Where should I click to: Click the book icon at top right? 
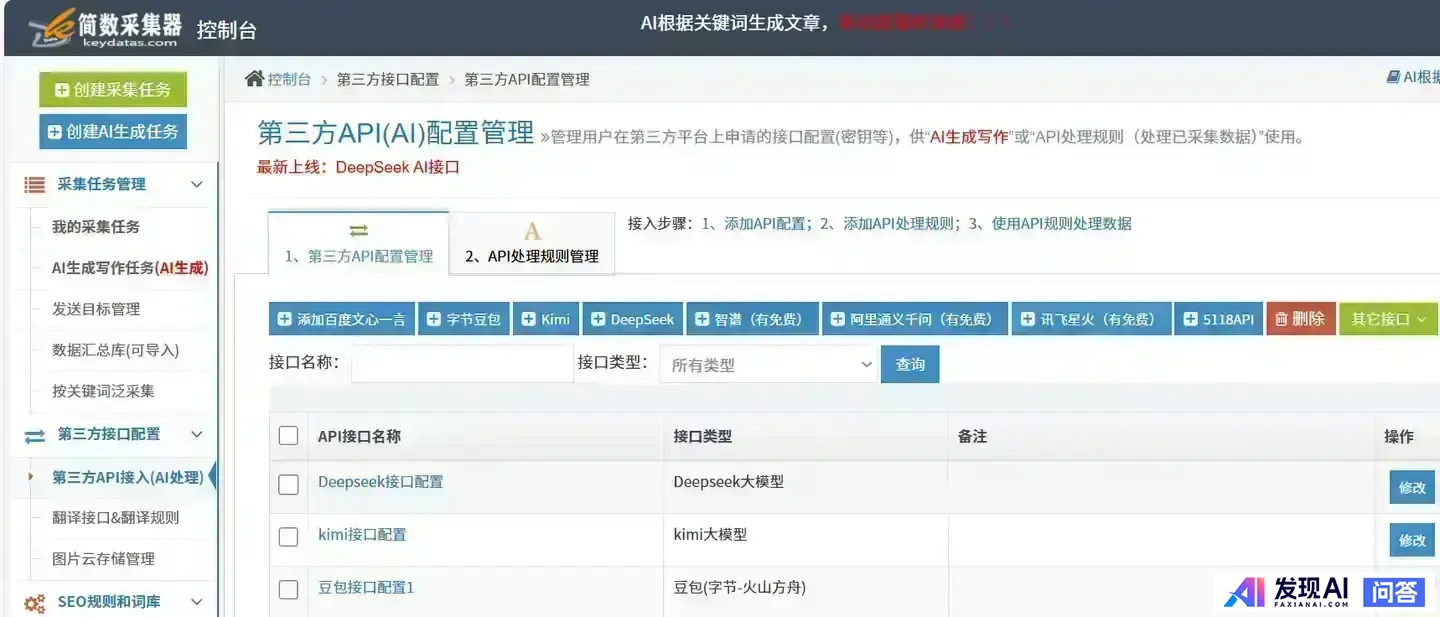point(1393,77)
